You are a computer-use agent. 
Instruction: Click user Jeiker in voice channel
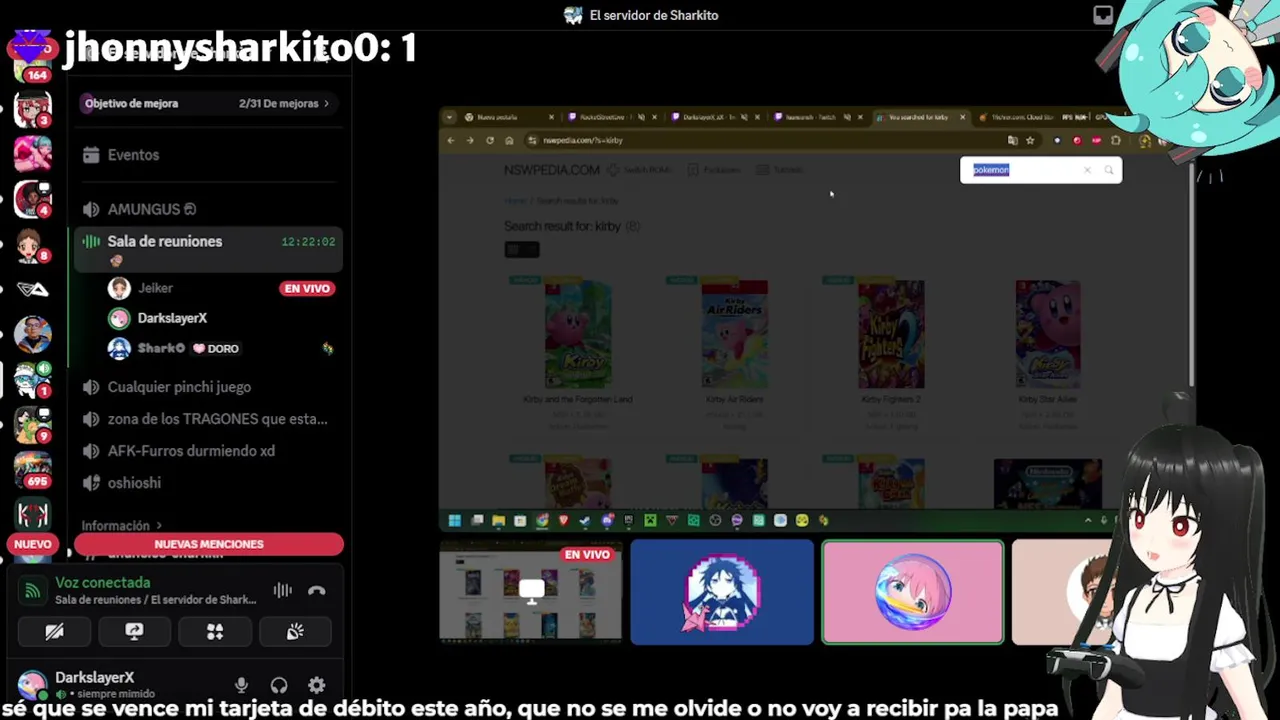155,288
